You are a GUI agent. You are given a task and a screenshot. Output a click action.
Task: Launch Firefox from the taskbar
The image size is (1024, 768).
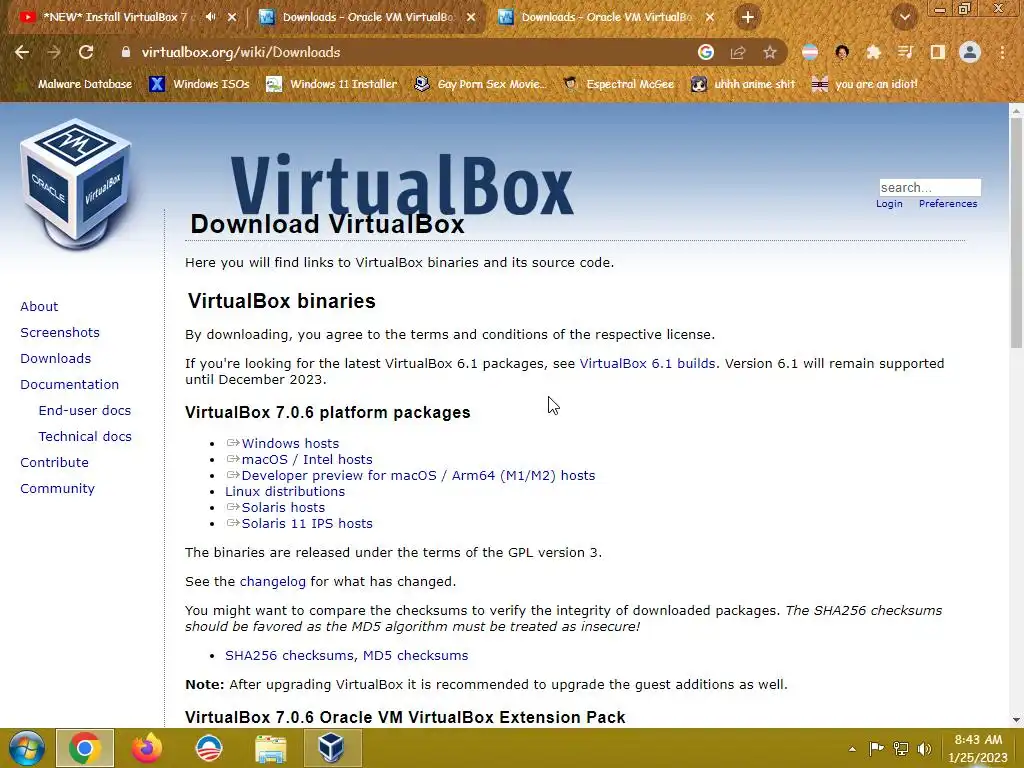tap(146, 748)
